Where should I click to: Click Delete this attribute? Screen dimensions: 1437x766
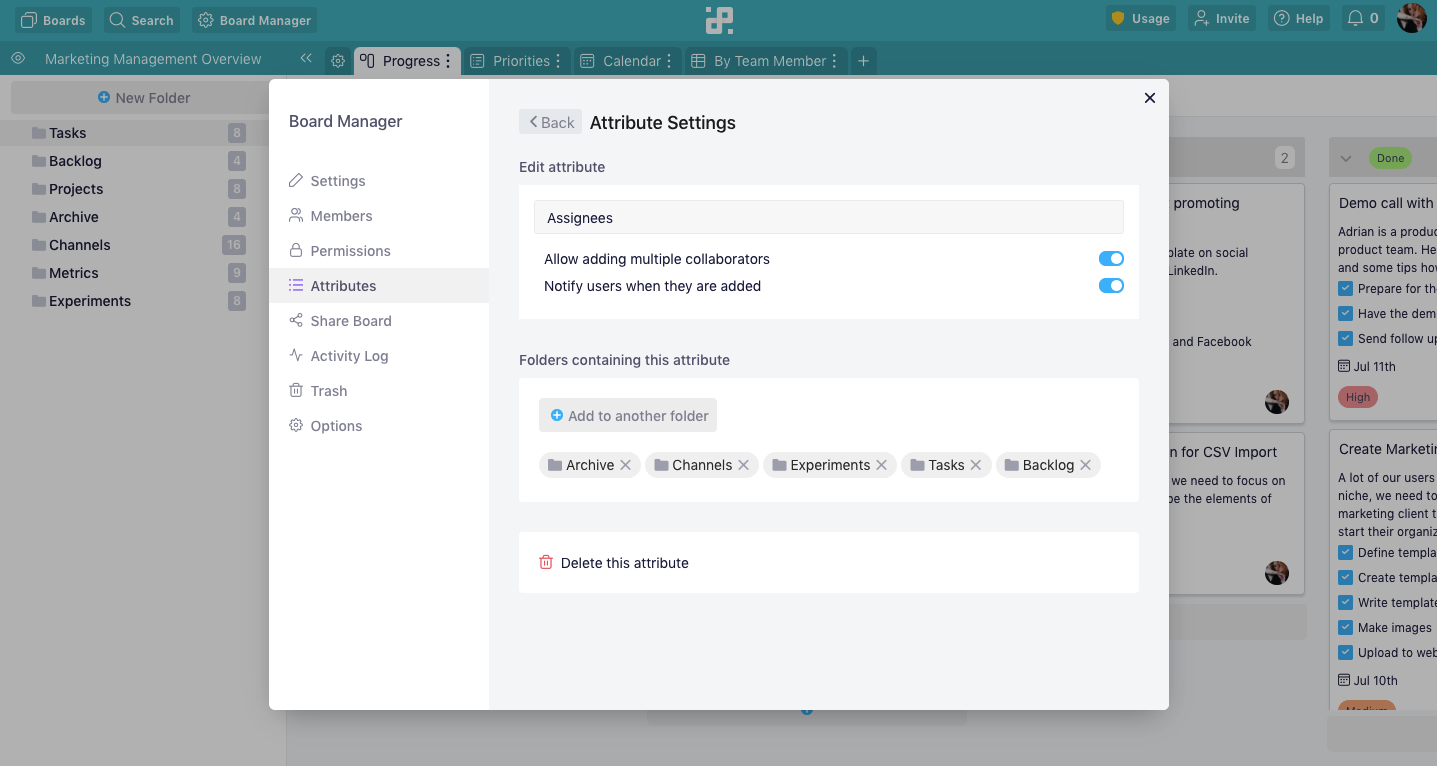[x=614, y=563]
